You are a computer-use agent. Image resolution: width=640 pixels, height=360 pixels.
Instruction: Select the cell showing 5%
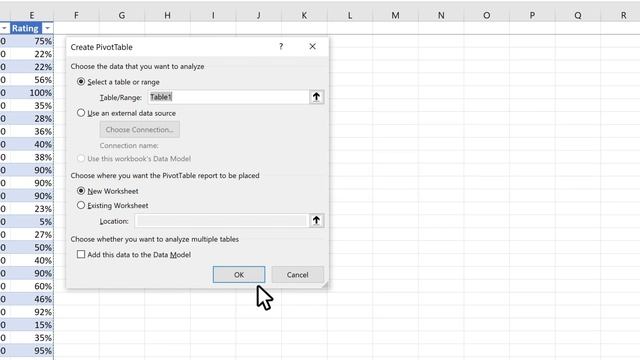tap(31, 222)
